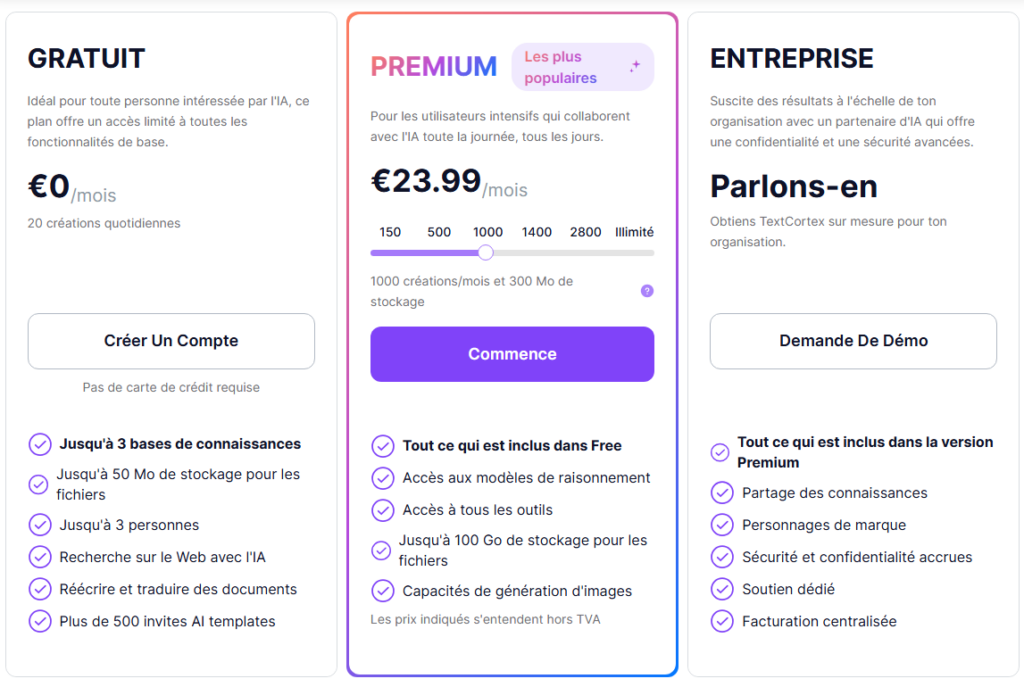
Task: Select the PREMIUM plan heading
Action: [433, 66]
